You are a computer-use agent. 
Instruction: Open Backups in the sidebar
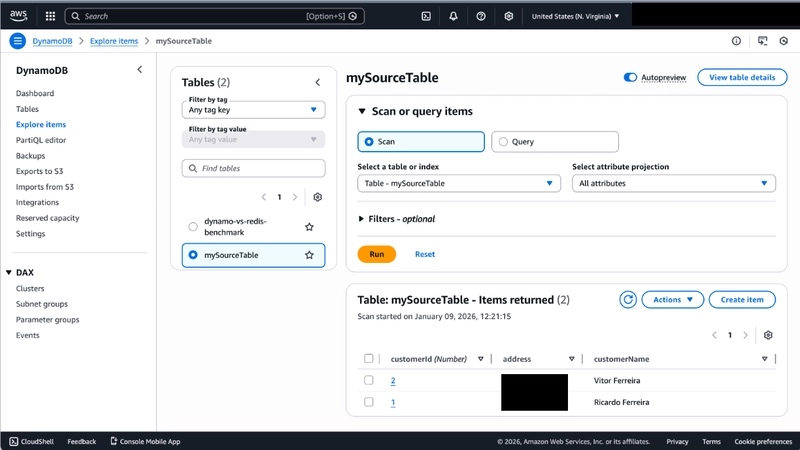point(30,156)
